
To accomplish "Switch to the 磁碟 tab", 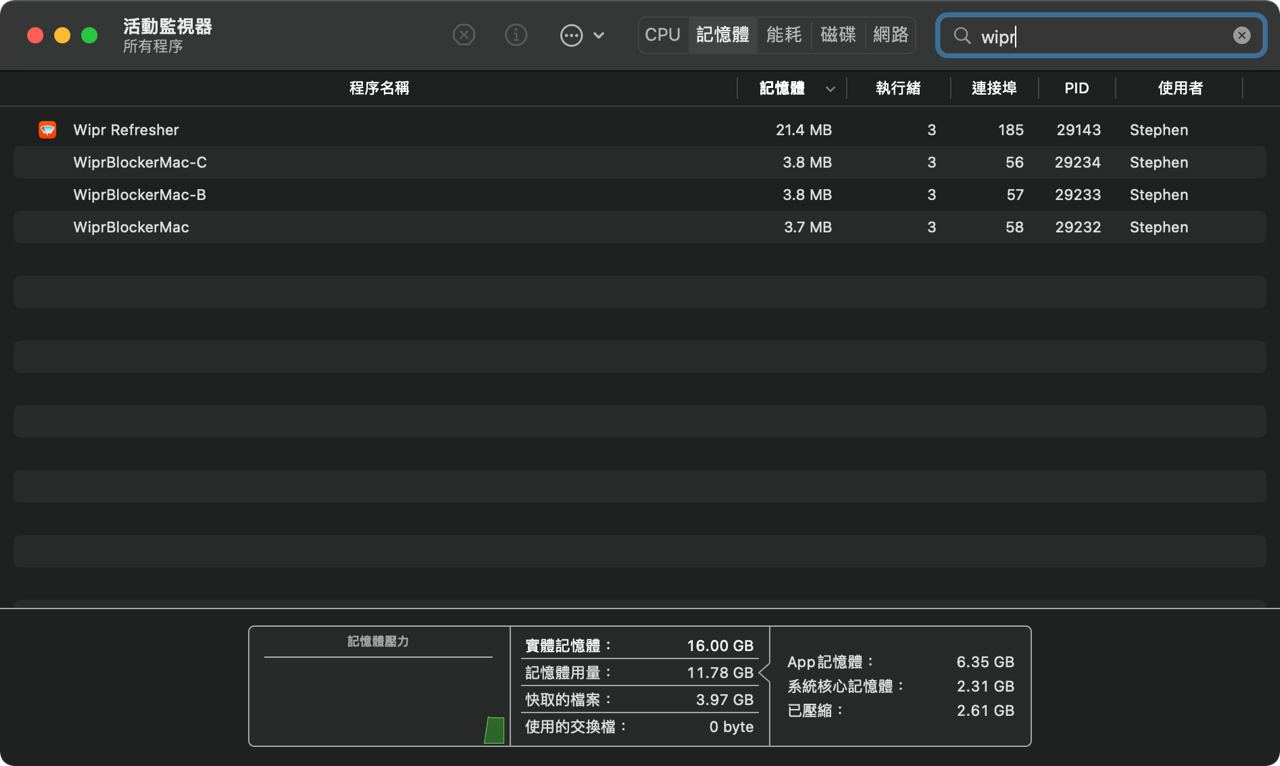I will coord(838,35).
